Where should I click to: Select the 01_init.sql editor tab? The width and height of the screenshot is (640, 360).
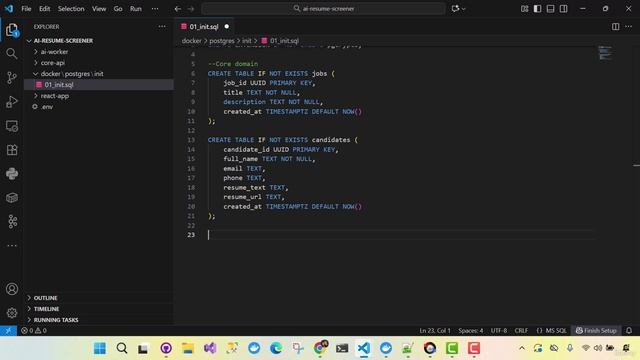(x=205, y=27)
